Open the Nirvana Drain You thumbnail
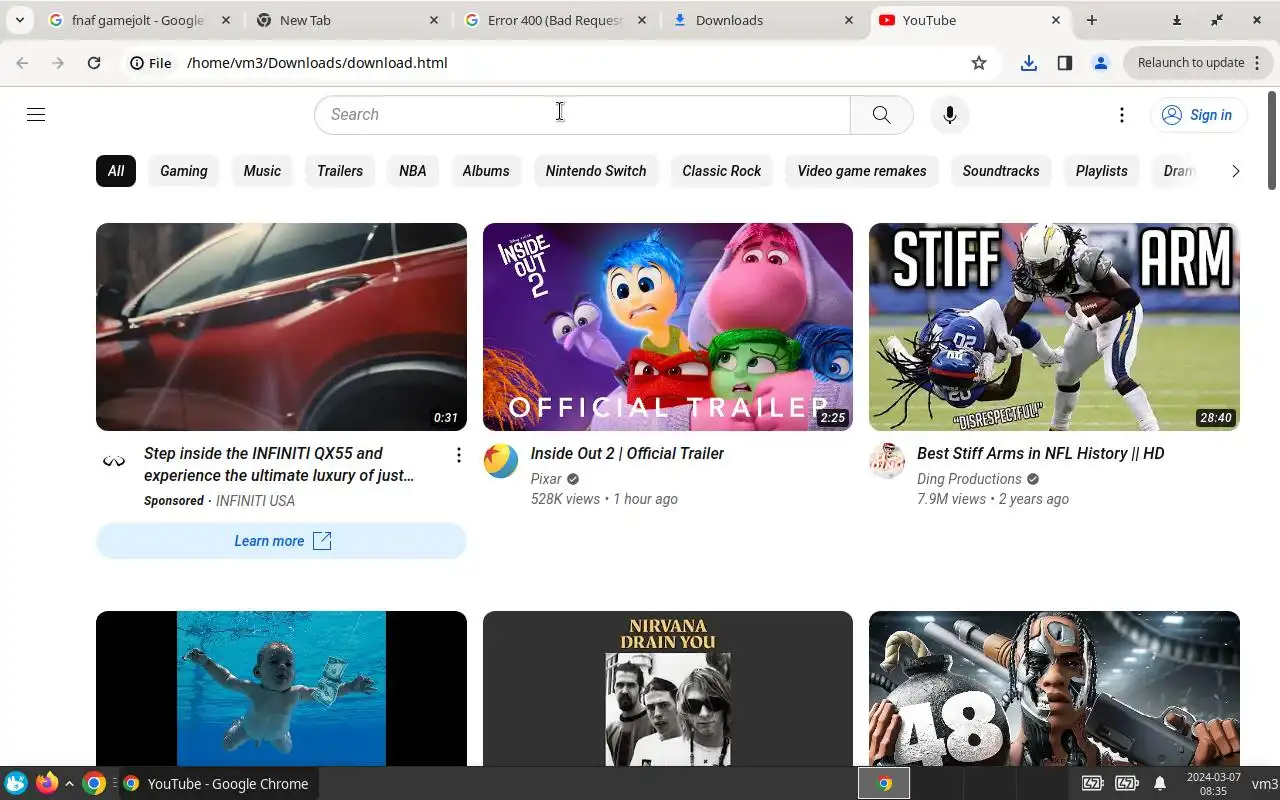The width and height of the screenshot is (1280, 800). pyautogui.click(x=668, y=689)
